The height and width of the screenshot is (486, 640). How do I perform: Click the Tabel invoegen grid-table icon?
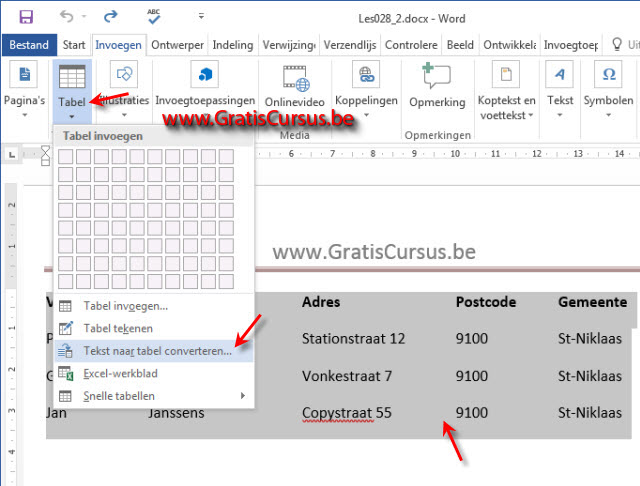click(x=65, y=306)
